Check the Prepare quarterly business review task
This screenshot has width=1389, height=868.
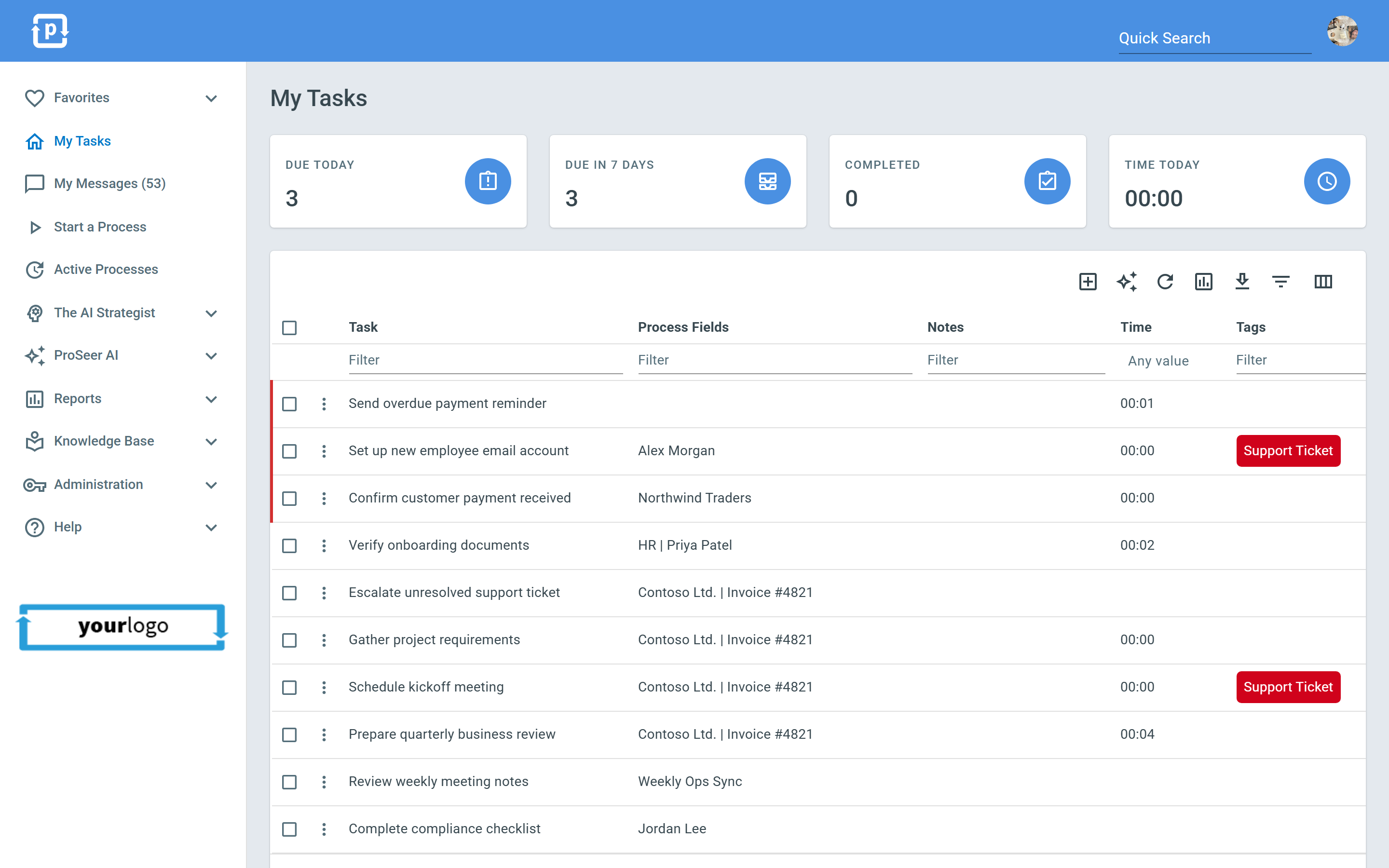click(289, 735)
